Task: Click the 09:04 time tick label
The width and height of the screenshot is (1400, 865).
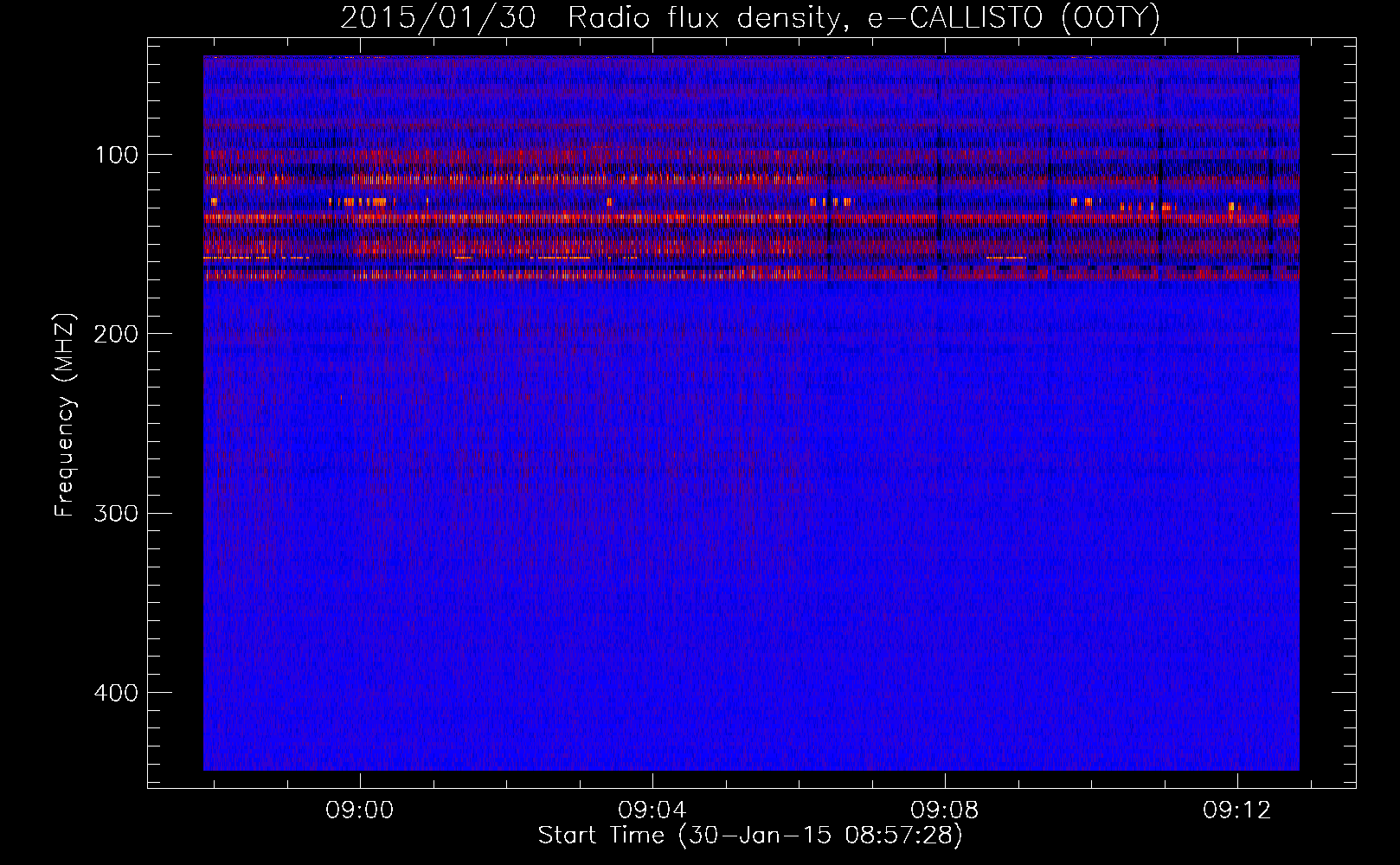Action: [x=652, y=810]
